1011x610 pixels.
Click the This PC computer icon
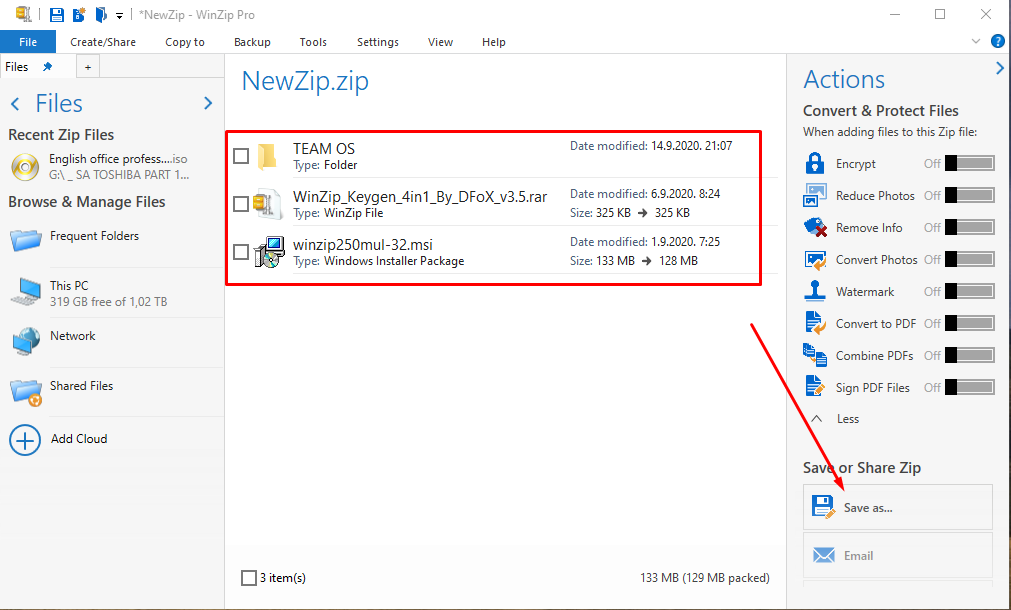(26, 291)
